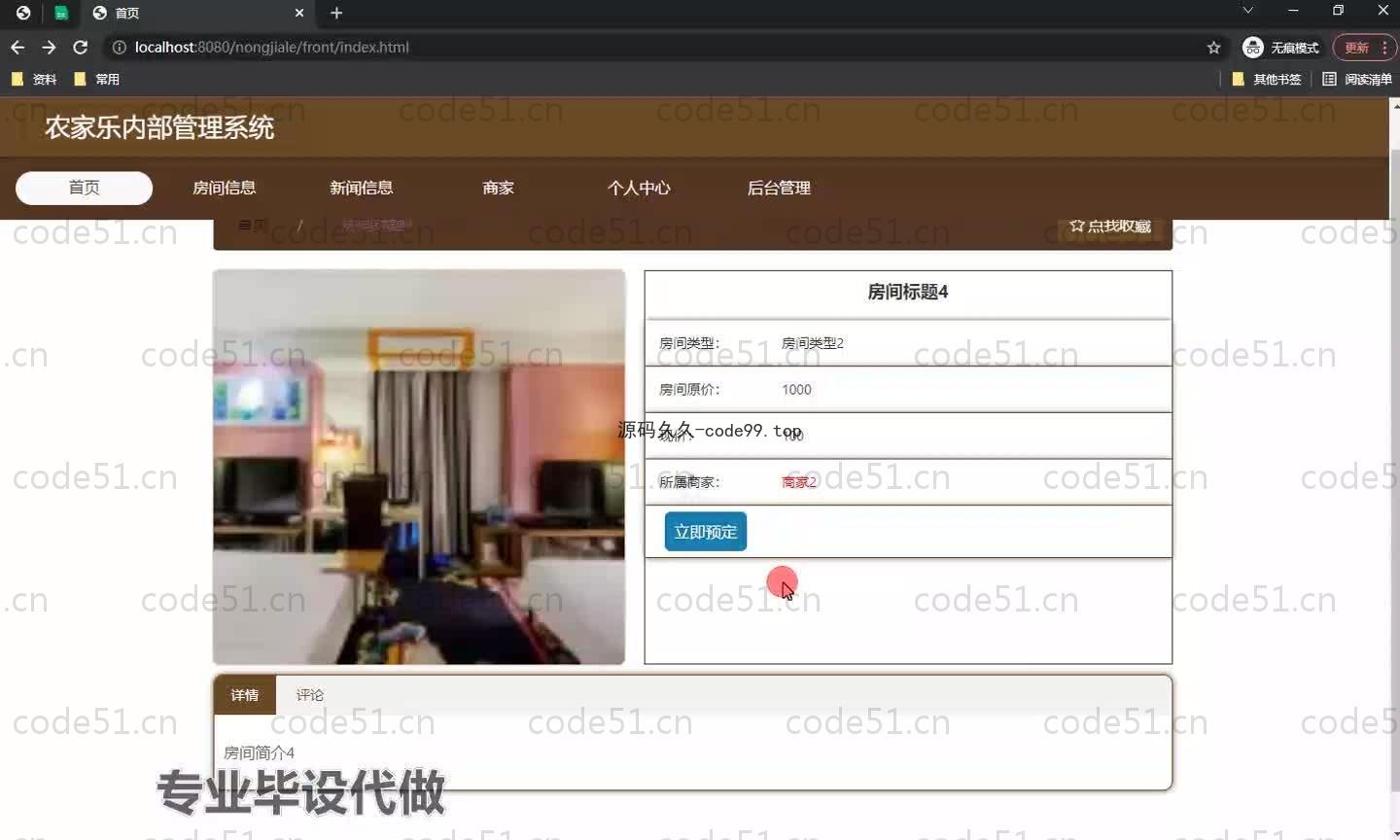Image resolution: width=1400 pixels, height=840 pixels.
Task: Switch to the 详情 tab
Action: (x=245, y=695)
